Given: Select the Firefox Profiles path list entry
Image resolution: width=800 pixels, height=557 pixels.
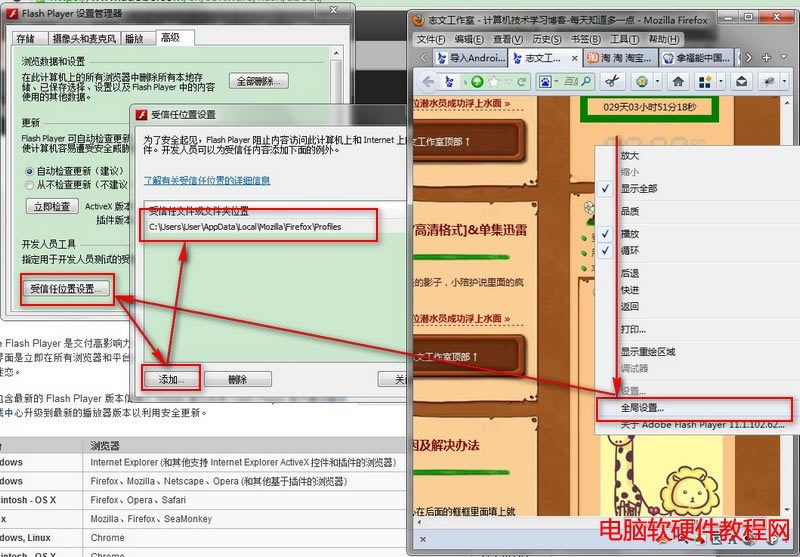Looking at the screenshot, I should (245, 227).
